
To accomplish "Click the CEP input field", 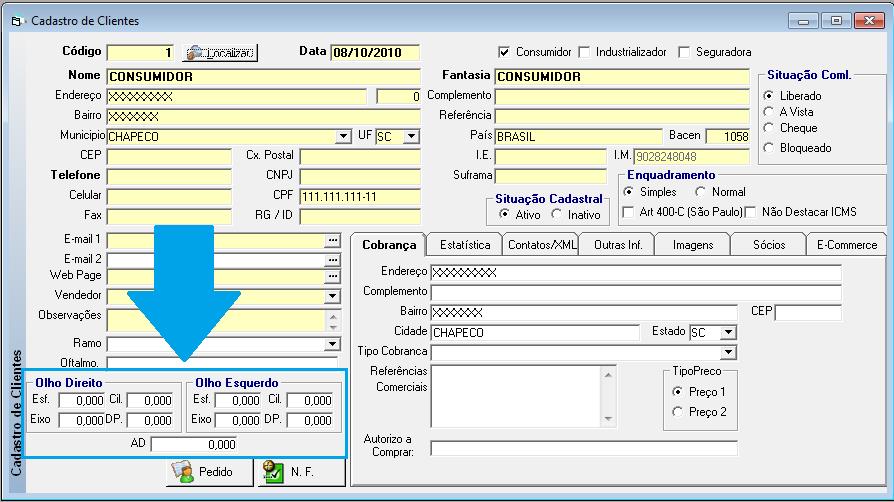I will click(x=169, y=156).
